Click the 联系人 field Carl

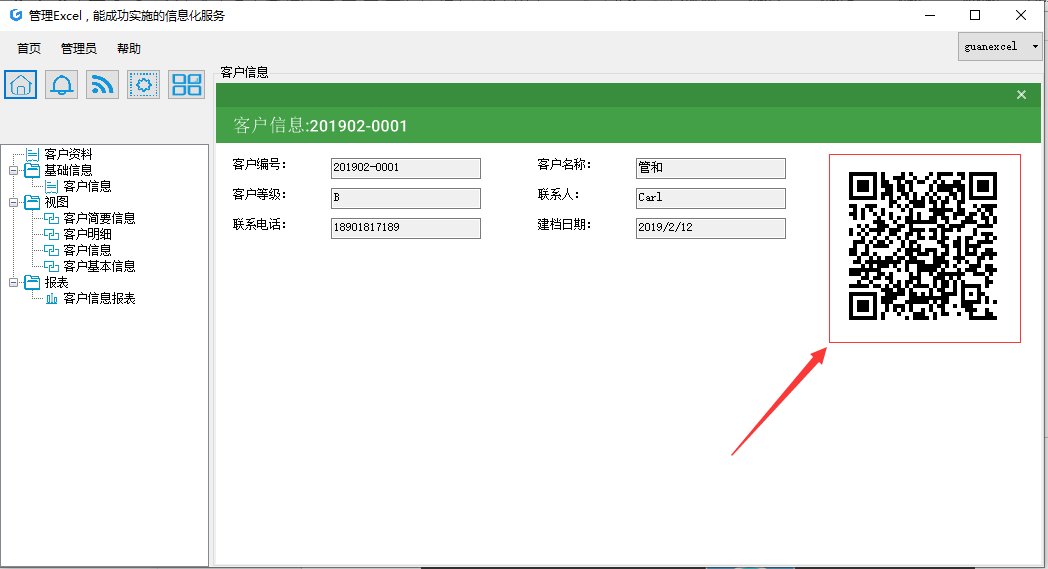tap(710, 198)
